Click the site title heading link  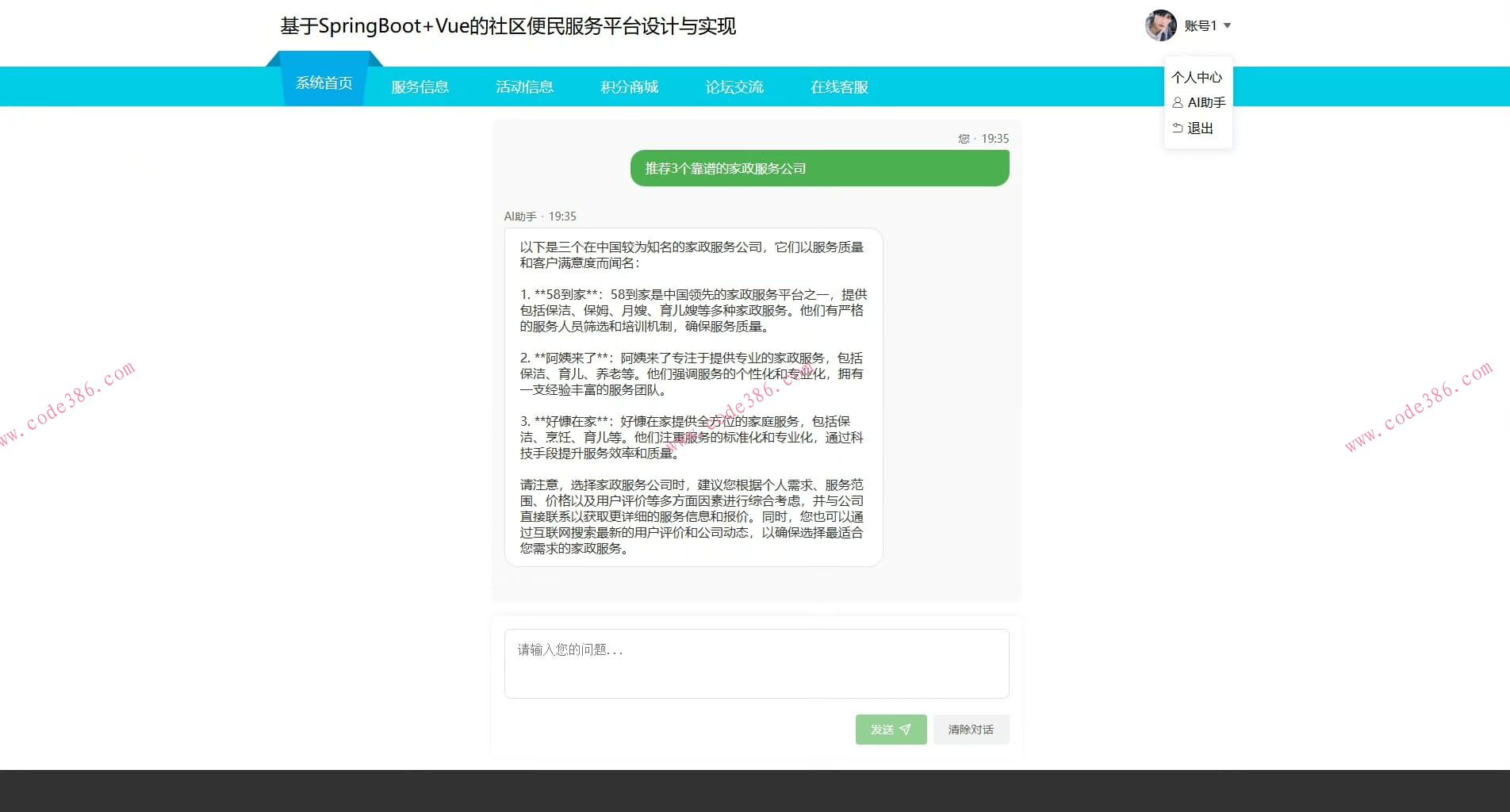pyautogui.click(x=507, y=25)
